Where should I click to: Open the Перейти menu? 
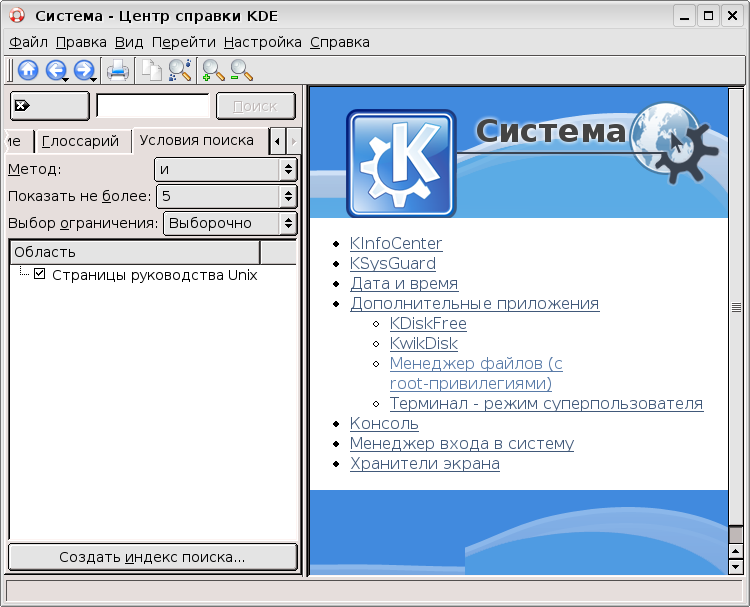click(x=184, y=43)
